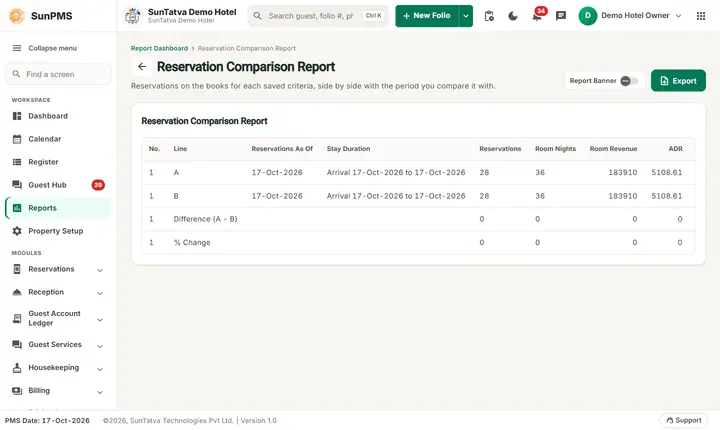Switch to dark mode via moon icon
This screenshot has width=720, height=430.
click(x=513, y=16)
